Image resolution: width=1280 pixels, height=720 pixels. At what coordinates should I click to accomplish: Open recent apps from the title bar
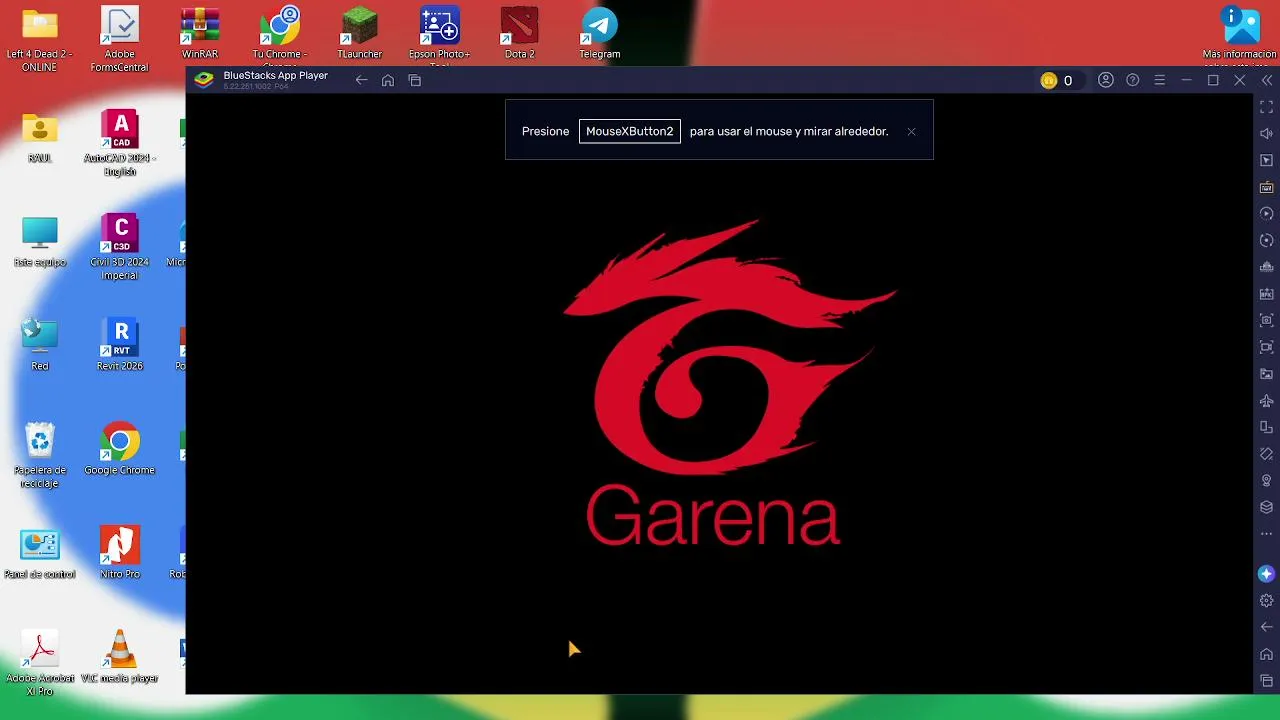coord(415,81)
